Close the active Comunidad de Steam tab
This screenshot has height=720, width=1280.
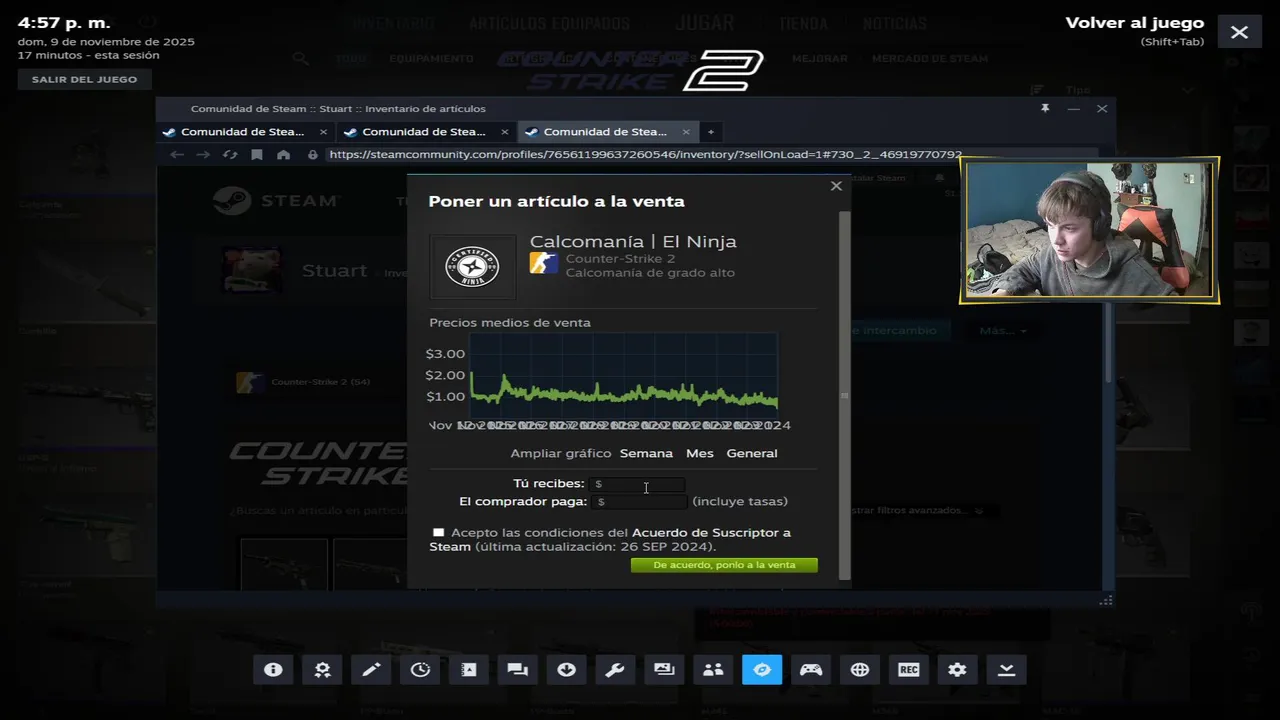point(686,132)
